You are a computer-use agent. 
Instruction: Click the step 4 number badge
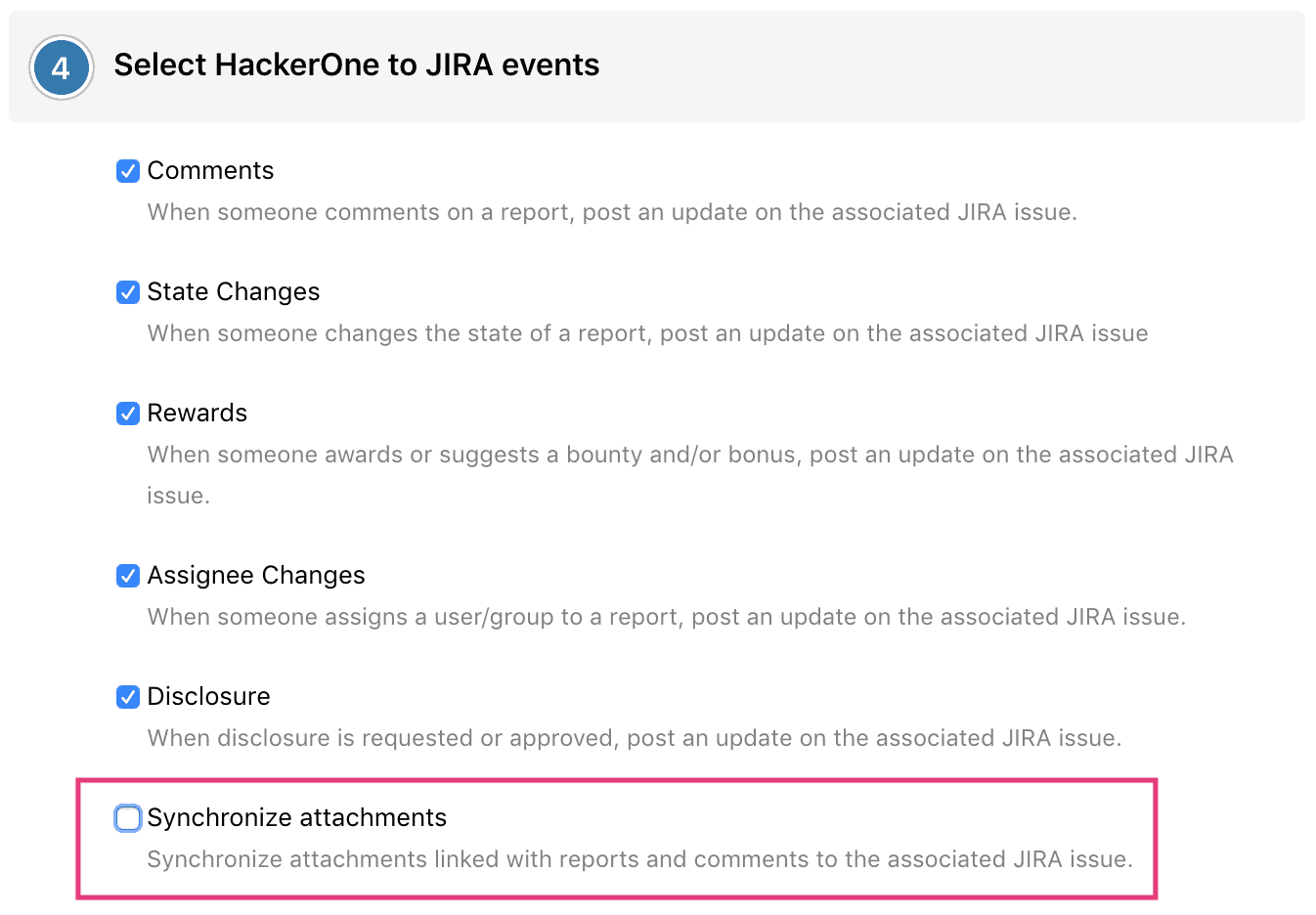[x=61, y=67]
